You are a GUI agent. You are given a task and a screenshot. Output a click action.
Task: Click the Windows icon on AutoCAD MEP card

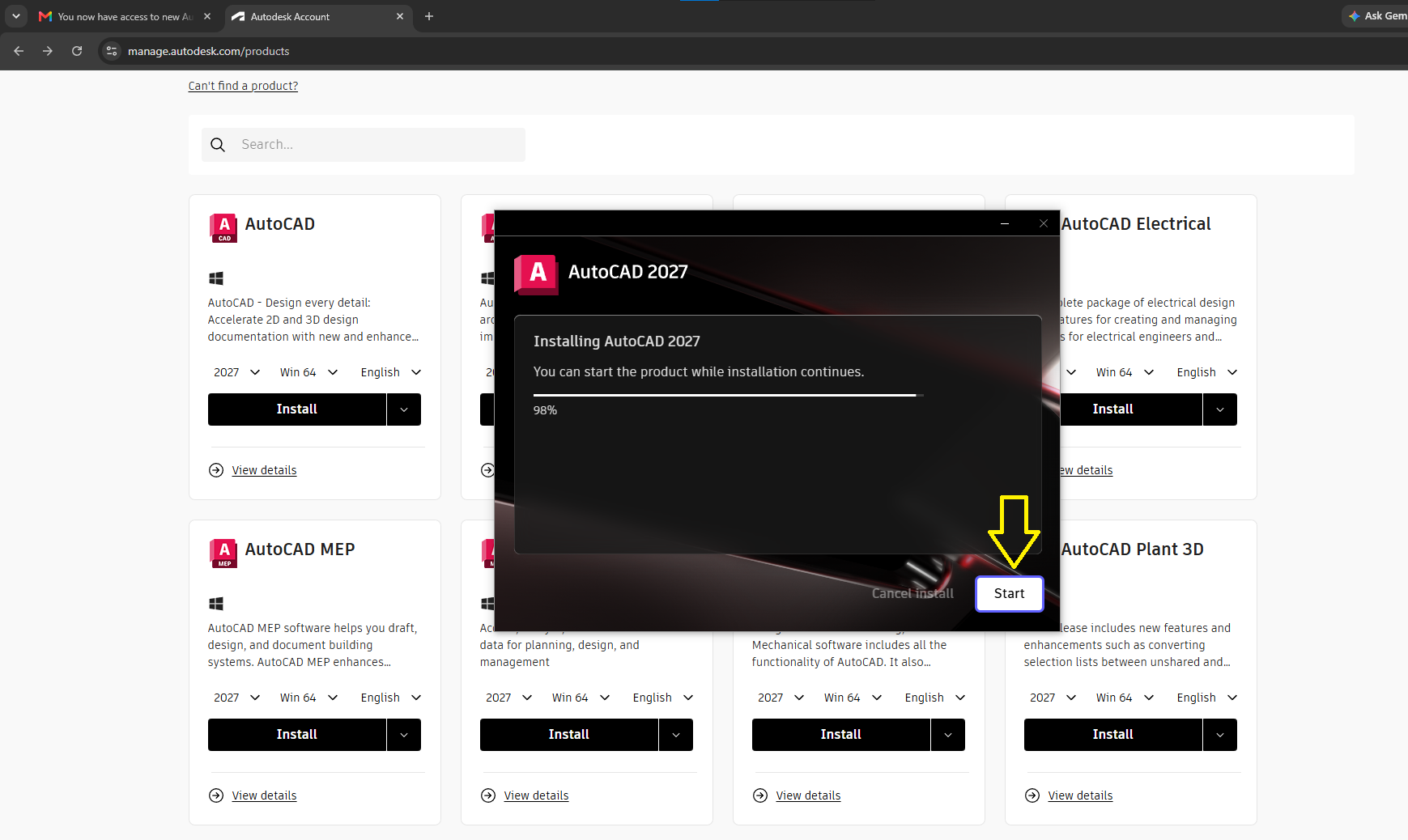[x=216, y=603]
